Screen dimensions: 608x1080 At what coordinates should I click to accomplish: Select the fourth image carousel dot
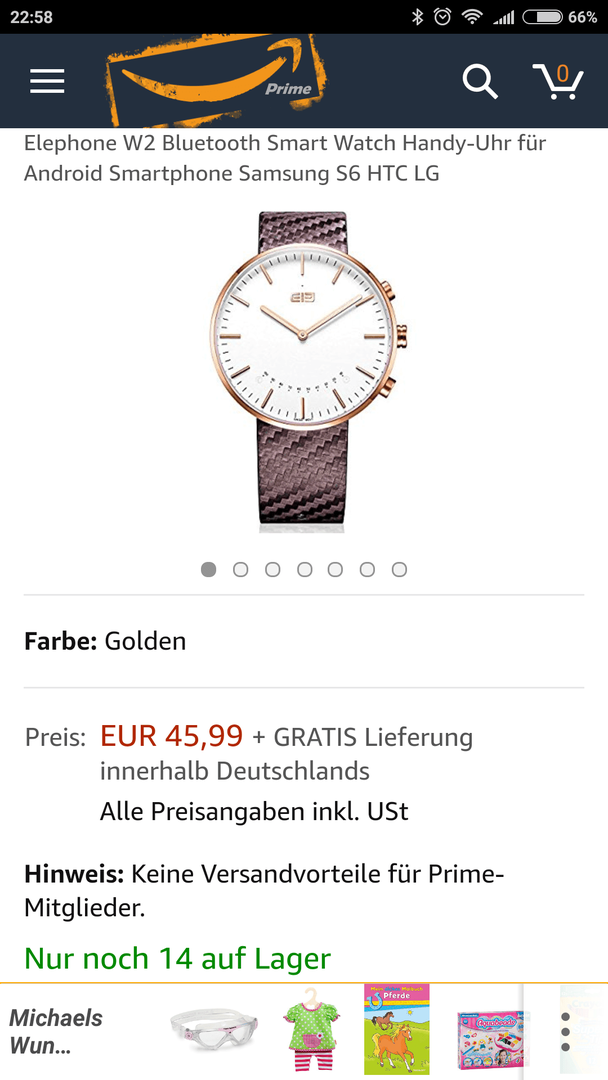click(304, 570)
